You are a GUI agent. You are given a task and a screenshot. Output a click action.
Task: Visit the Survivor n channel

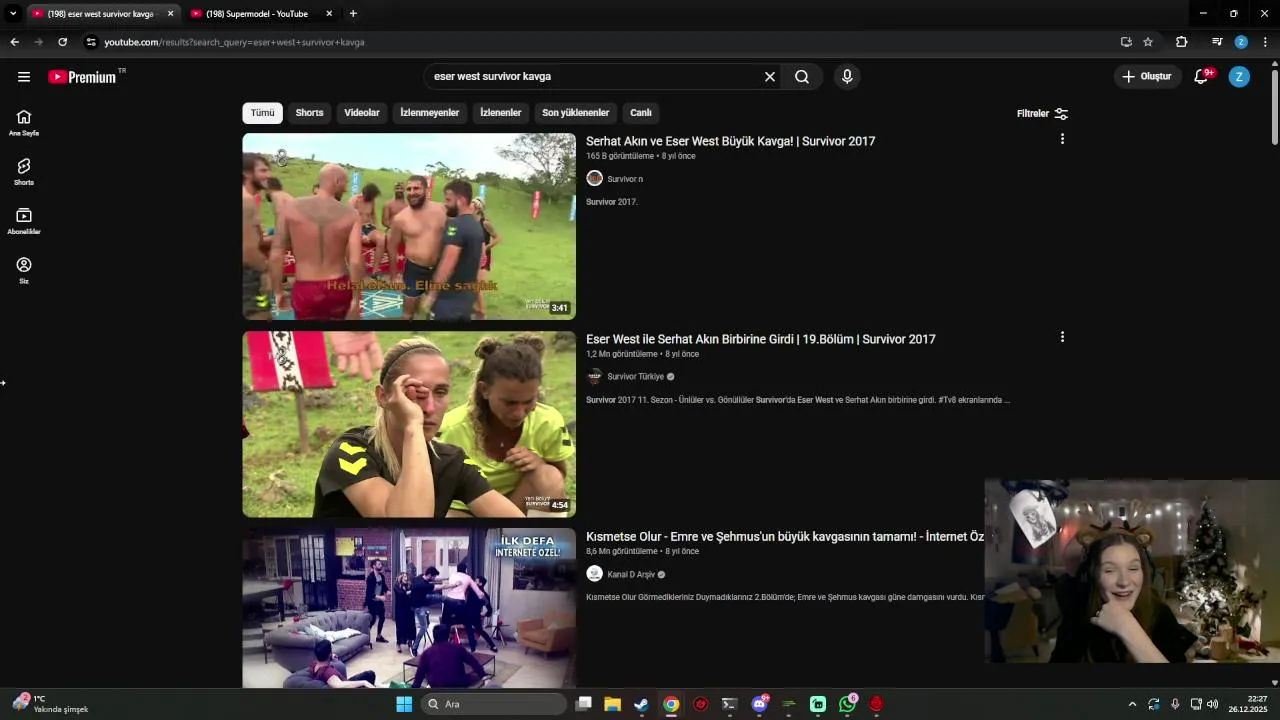click(625, 179)
